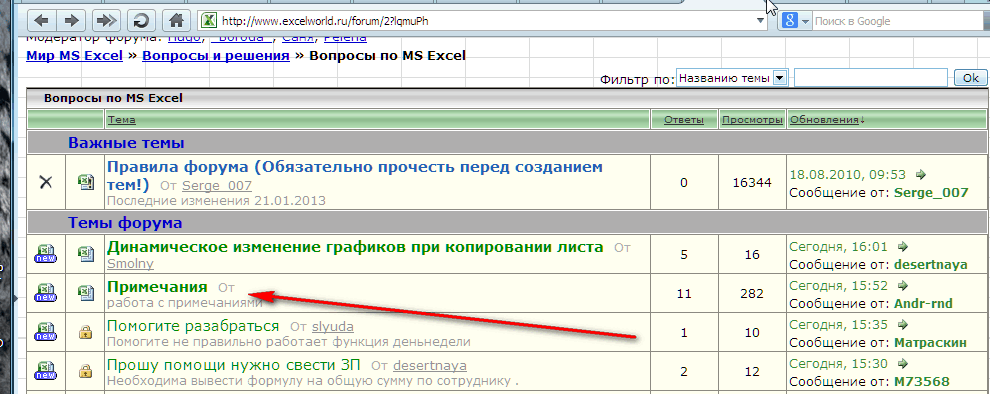Open the 'Правила форума' topic title

click(x=355, y=176)
